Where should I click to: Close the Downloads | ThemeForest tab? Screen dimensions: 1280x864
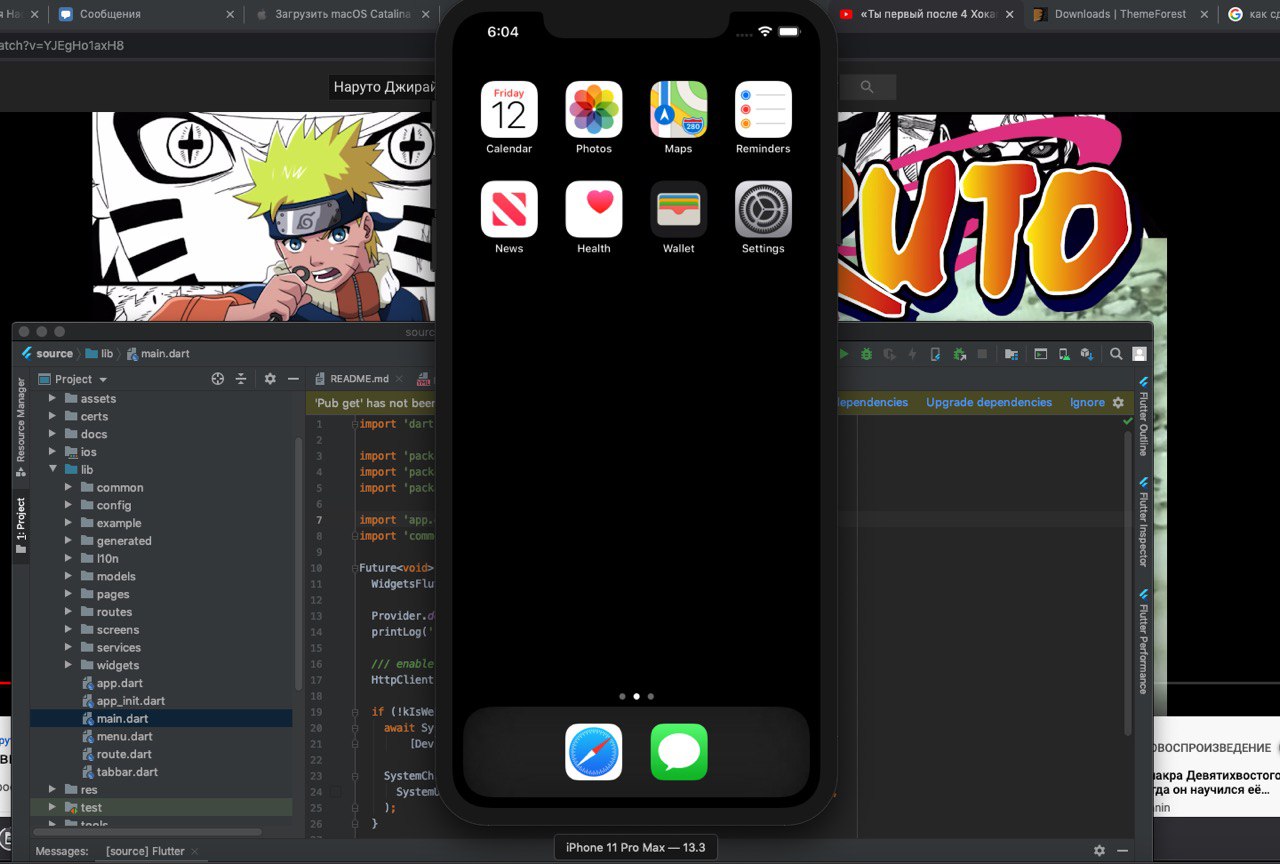[x=1203, y=14]
